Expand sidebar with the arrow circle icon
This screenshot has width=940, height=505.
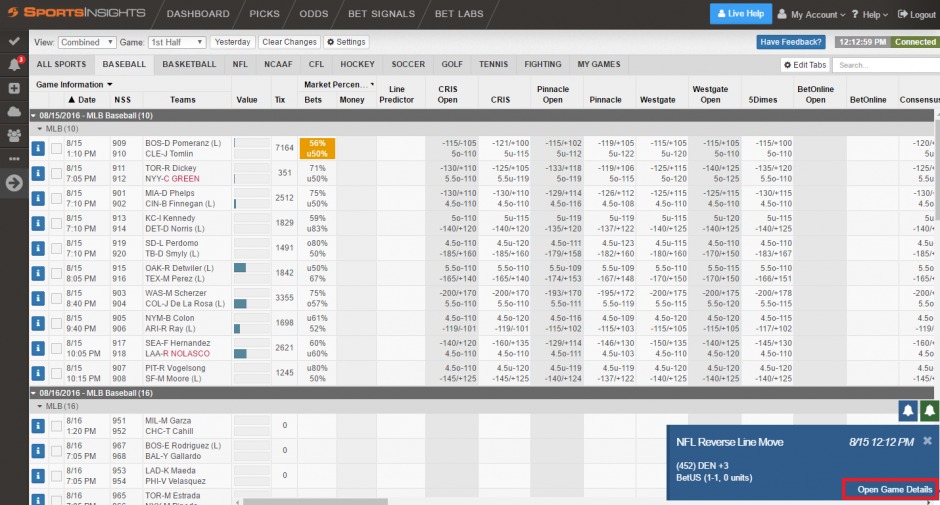click(14, 182)
